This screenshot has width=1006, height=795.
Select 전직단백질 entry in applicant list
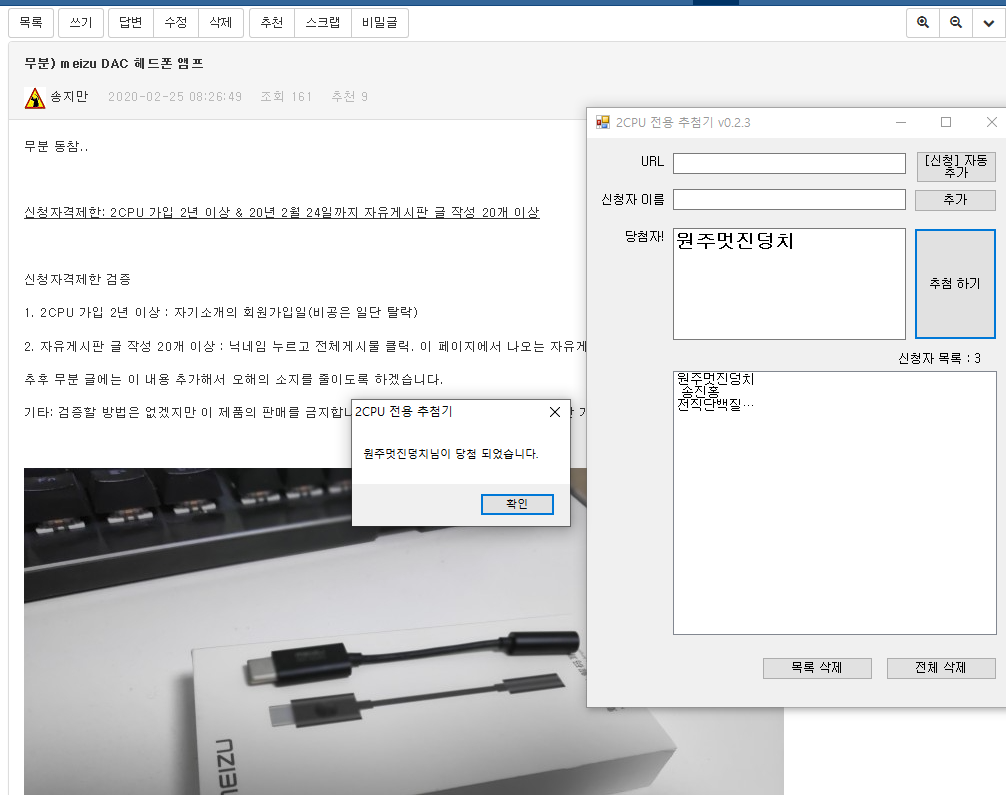point(715,404)
